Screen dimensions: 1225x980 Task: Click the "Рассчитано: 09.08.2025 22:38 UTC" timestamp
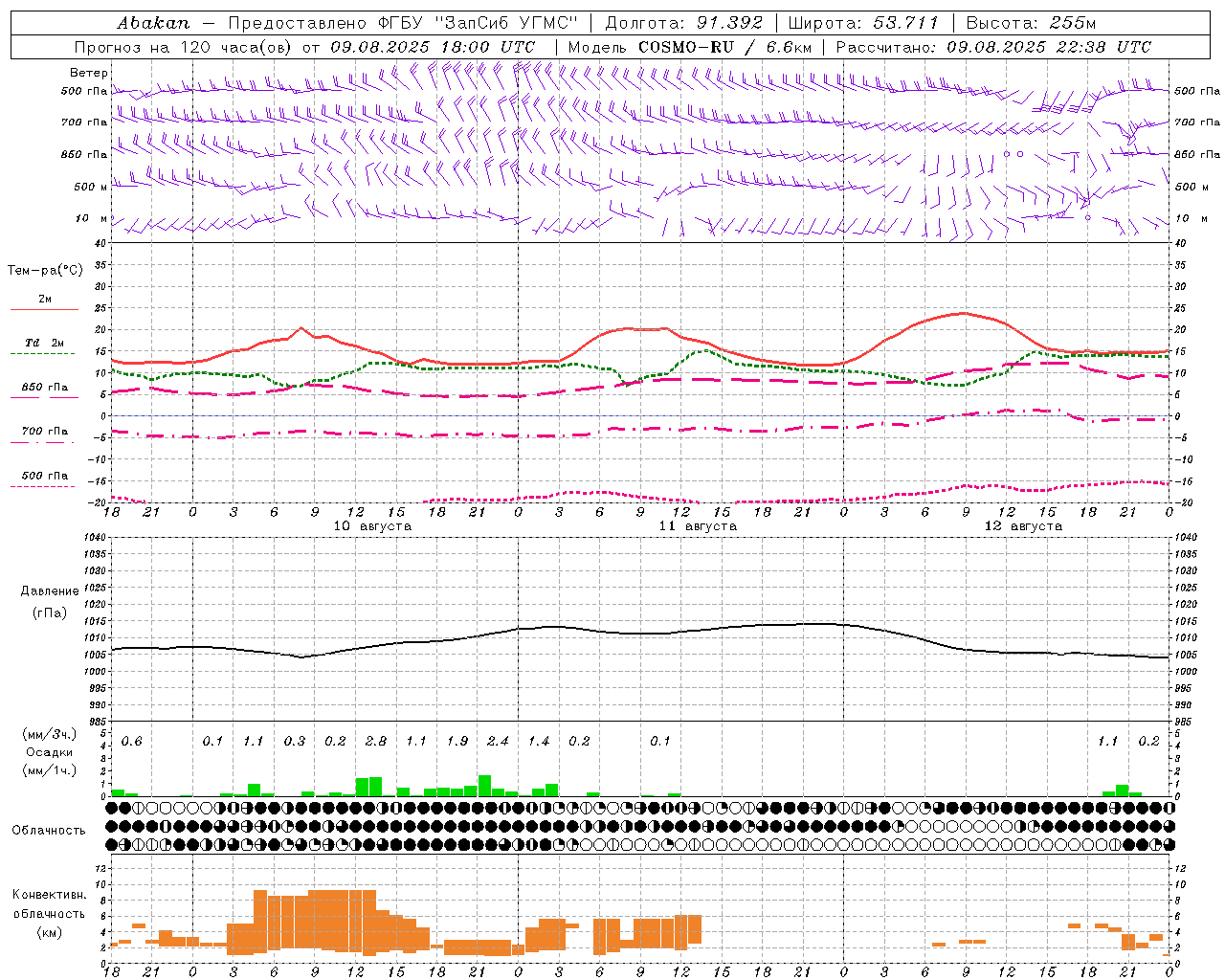pyautogui.click(x=993, y=47)
